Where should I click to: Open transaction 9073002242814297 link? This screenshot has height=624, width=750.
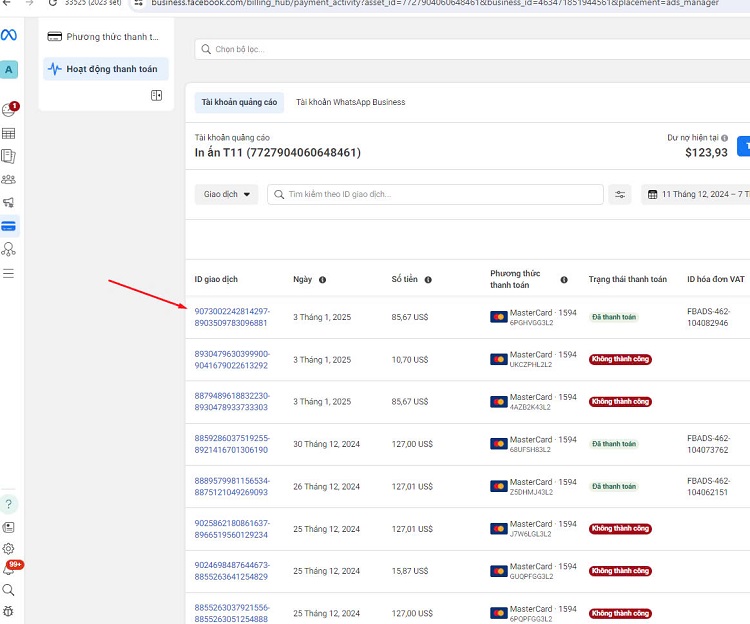tap(231, 317)
